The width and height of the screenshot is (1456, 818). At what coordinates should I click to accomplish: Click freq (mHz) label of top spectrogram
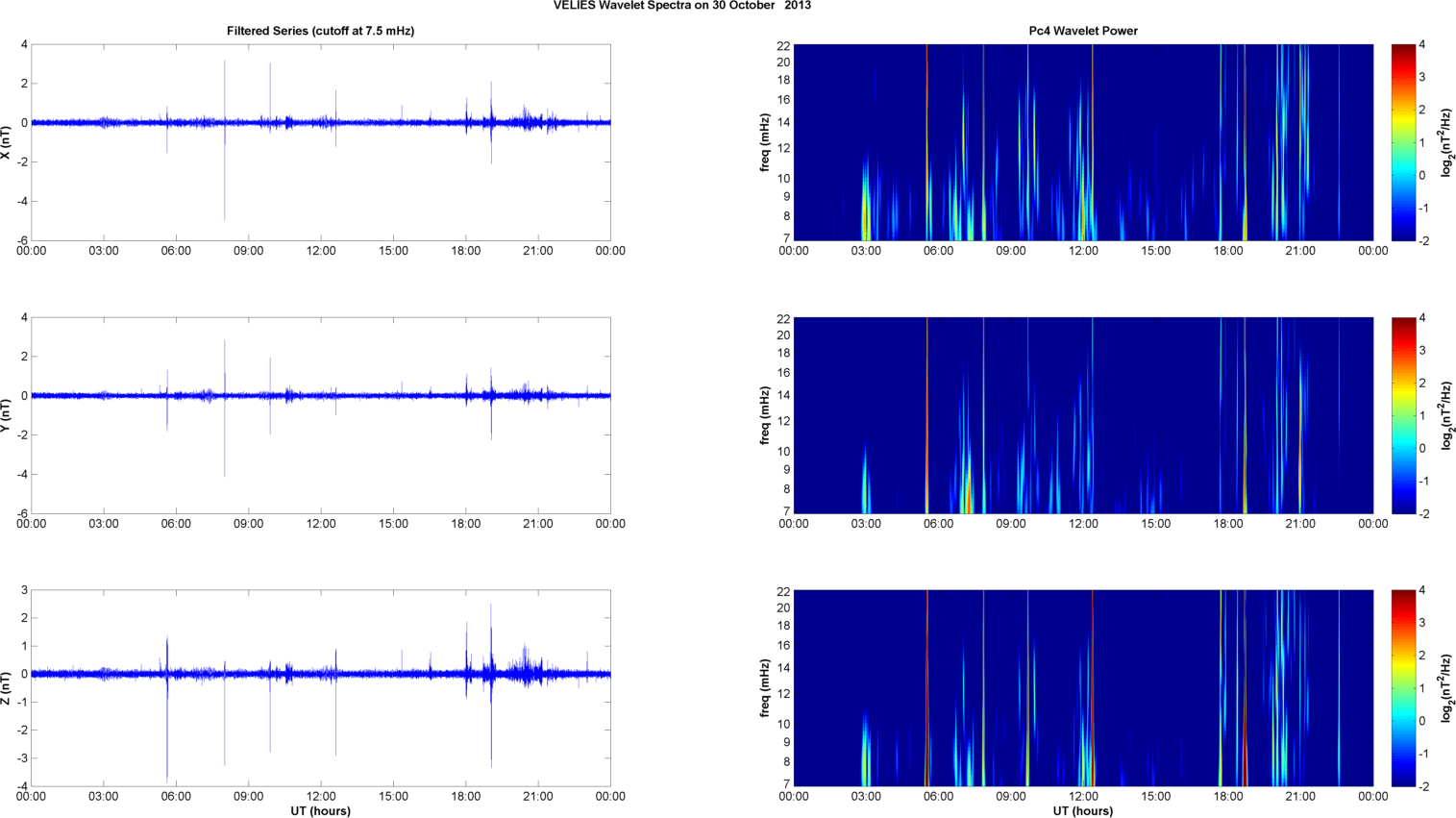click(x=765, y=142)
